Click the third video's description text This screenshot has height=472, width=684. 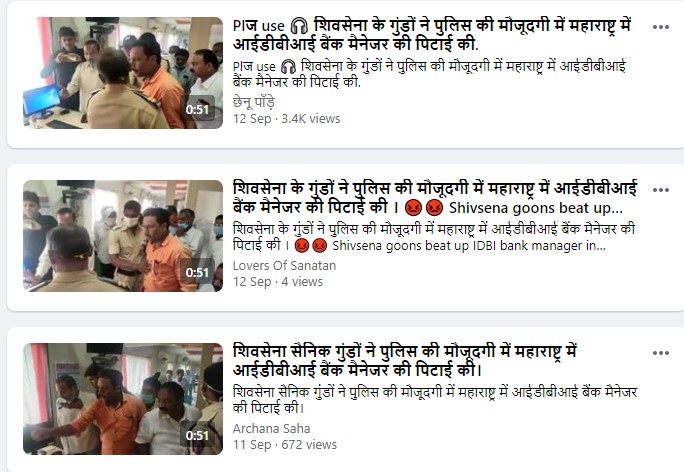click(435, 400)
